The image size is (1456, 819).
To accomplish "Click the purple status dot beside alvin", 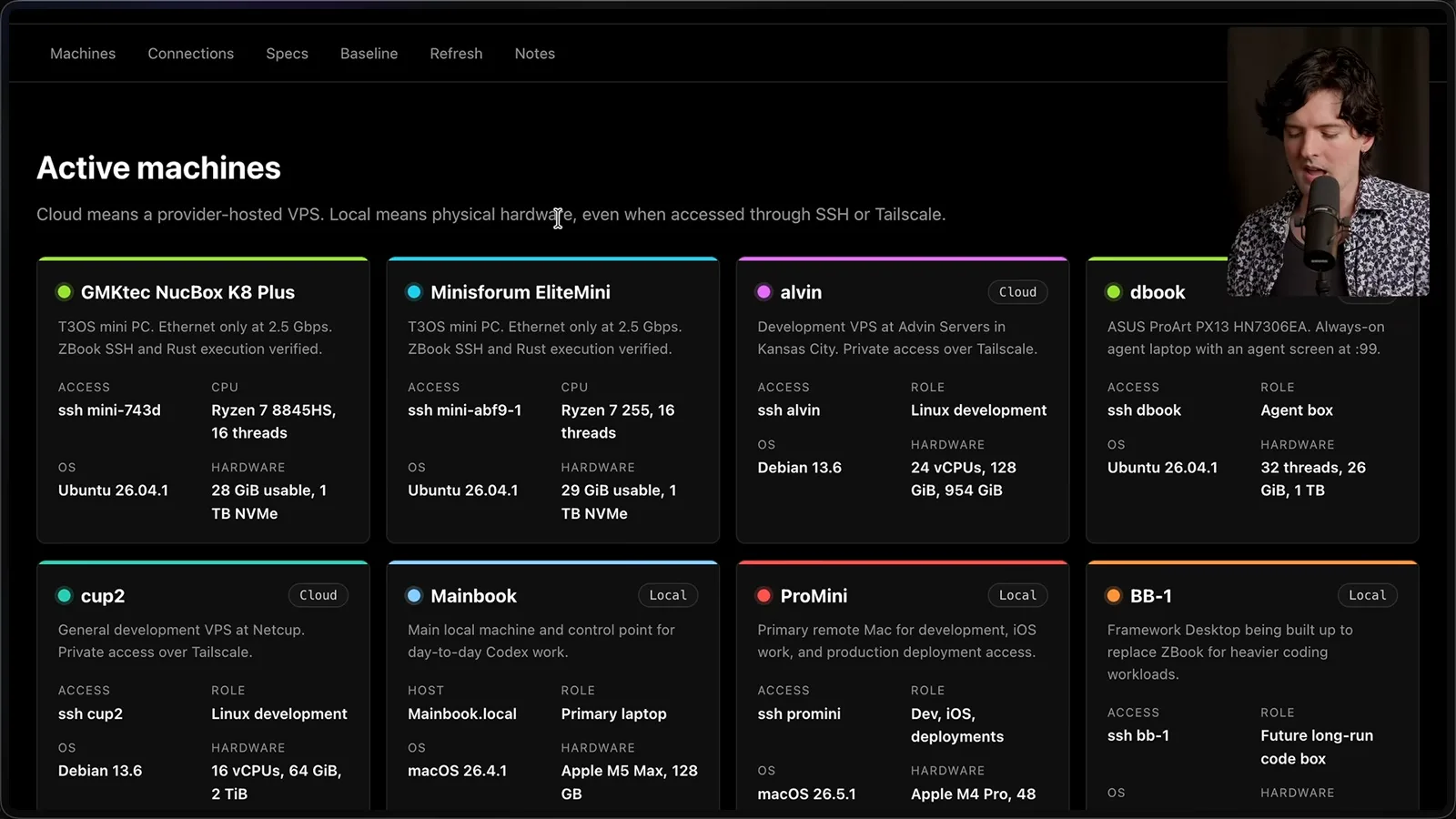I will click(x=763, y=292).
